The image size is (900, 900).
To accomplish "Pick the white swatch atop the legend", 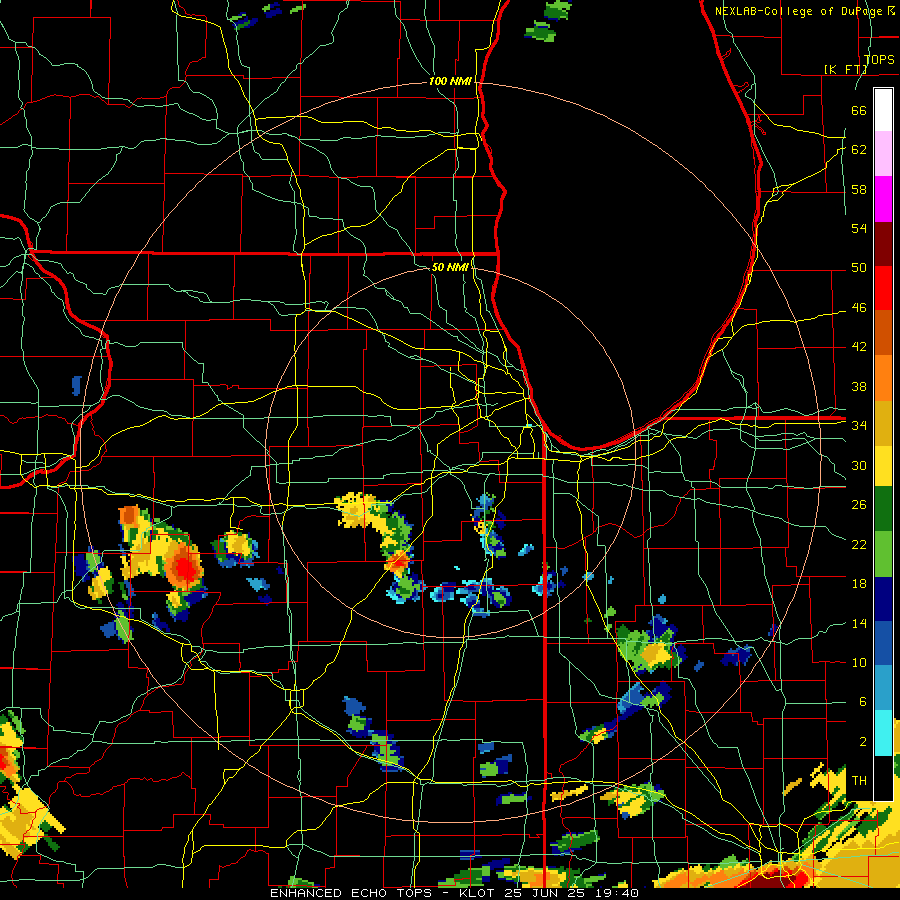I will click(x=883, y=110).
